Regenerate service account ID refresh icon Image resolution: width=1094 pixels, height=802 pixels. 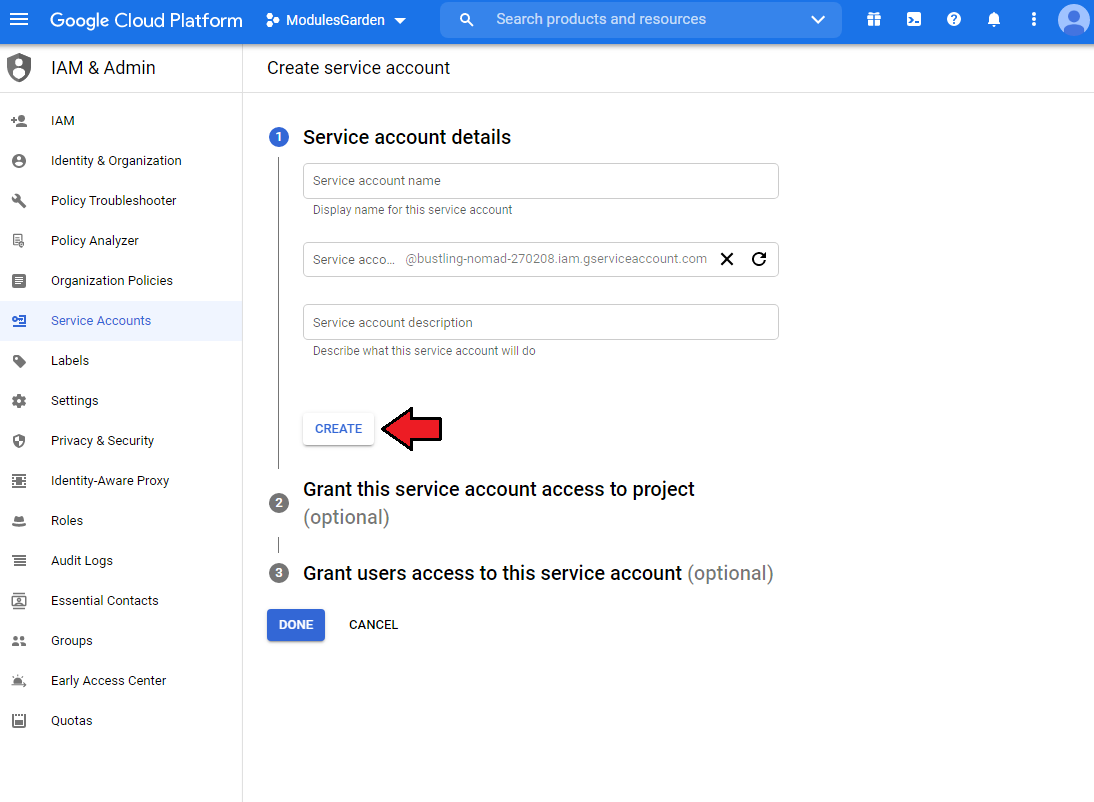point(759,259)
